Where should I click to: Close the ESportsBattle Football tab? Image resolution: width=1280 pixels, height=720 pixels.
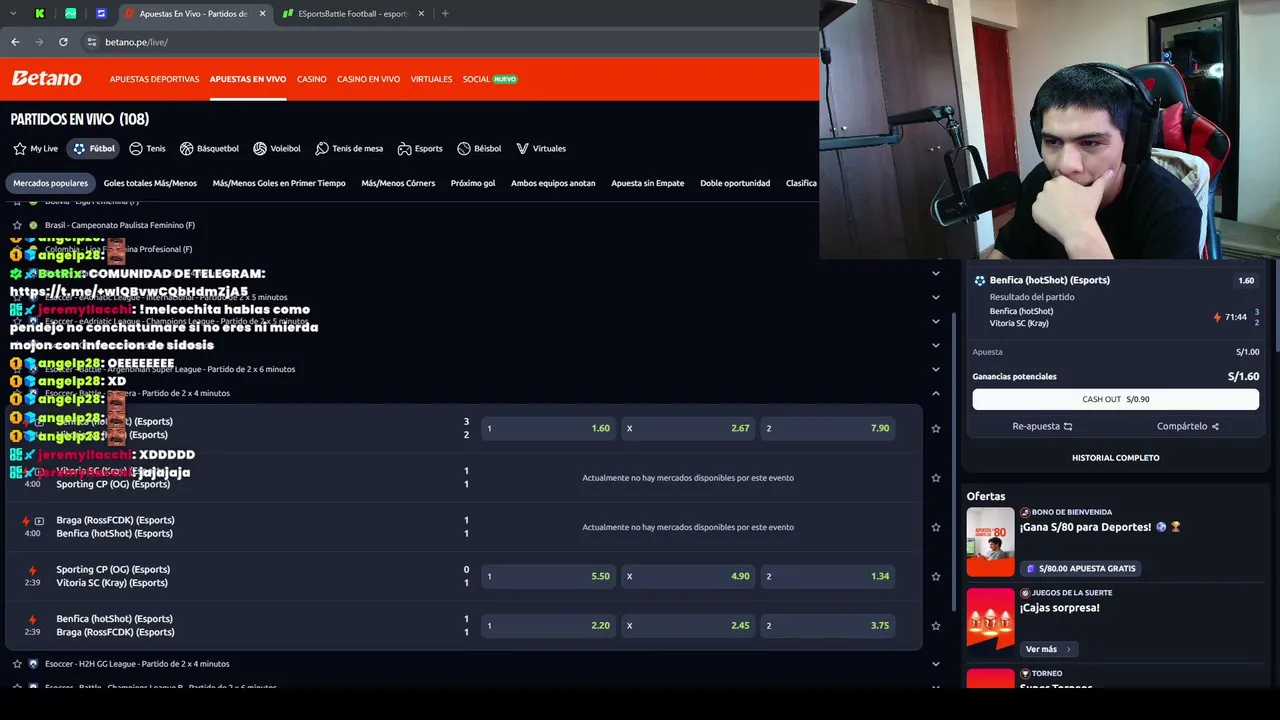click(x=421, y=14)
